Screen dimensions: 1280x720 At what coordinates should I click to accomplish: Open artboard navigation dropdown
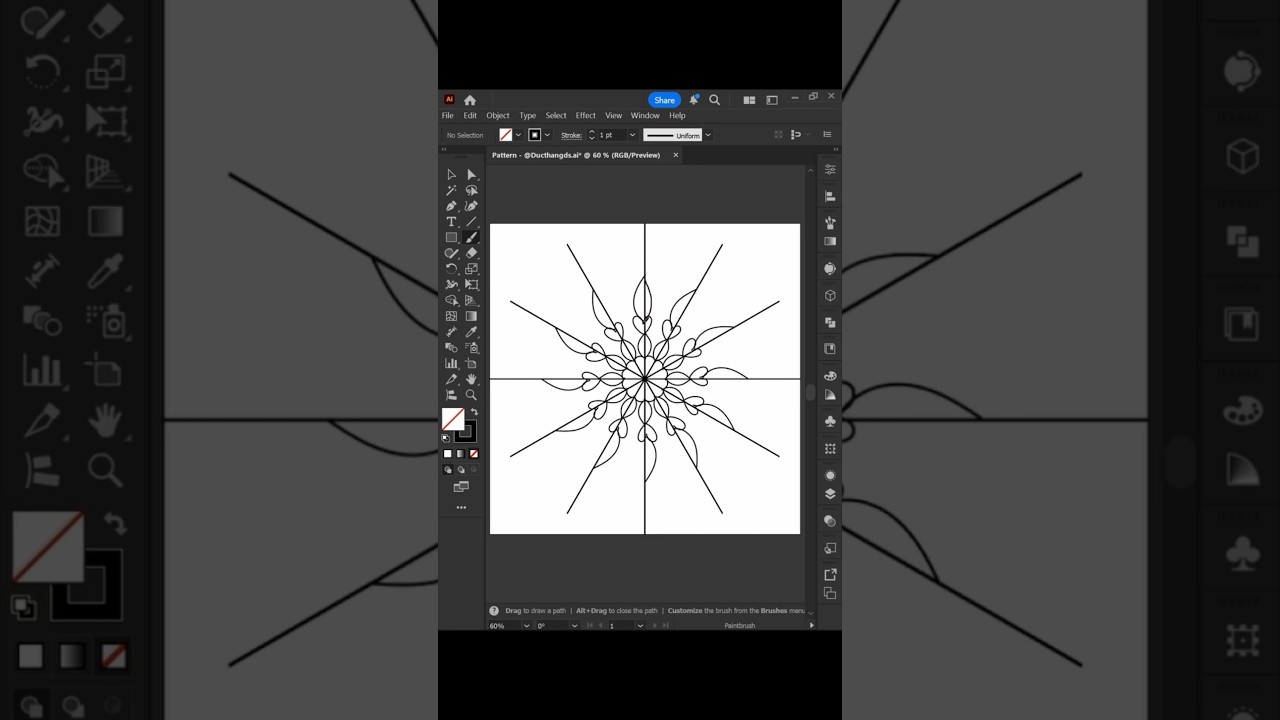tap(640, 626)
